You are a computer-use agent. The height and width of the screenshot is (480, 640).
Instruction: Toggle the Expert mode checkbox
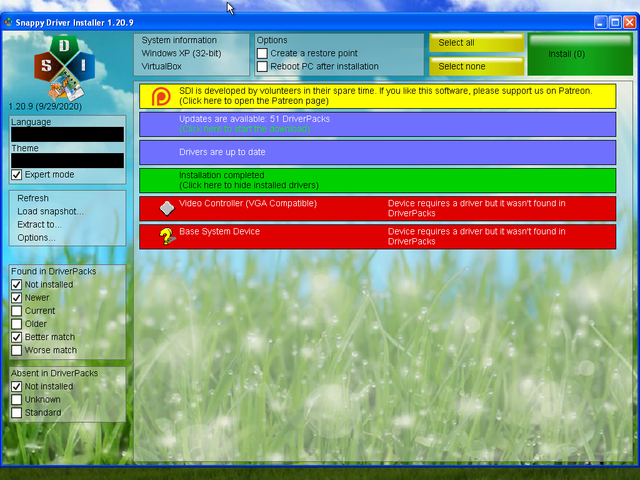pos(17,175)
